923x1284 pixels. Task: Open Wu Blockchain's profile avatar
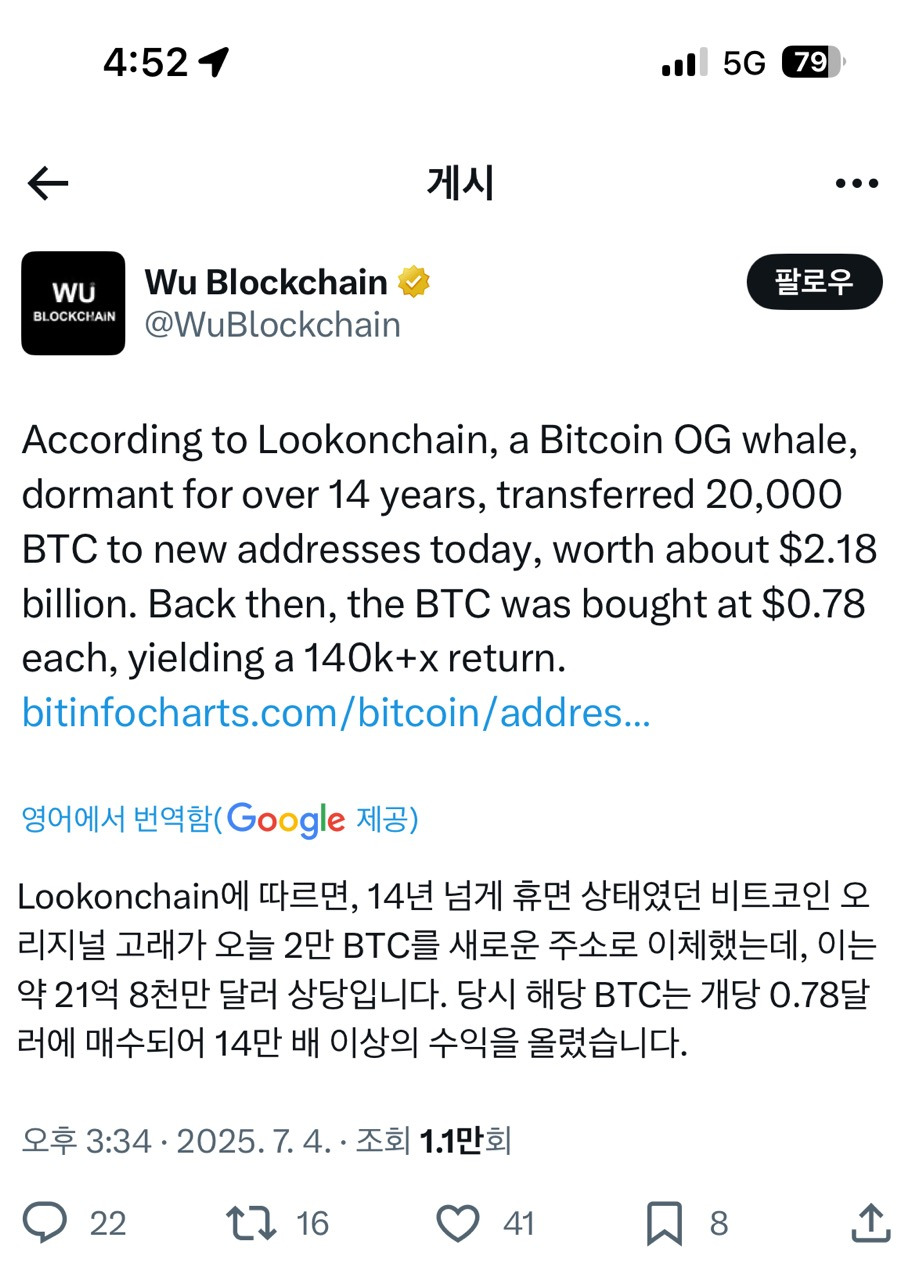pyautogui.click(x=72, y=302)
